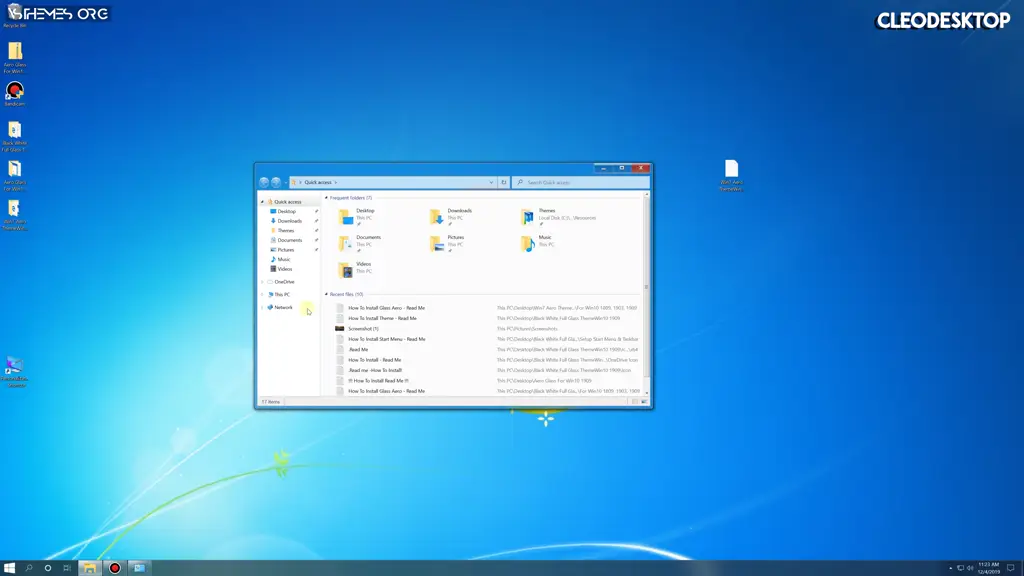Collapse the Recent files section
The width and height of the screenshot is (1024, 576).
(x=328, y=294)
